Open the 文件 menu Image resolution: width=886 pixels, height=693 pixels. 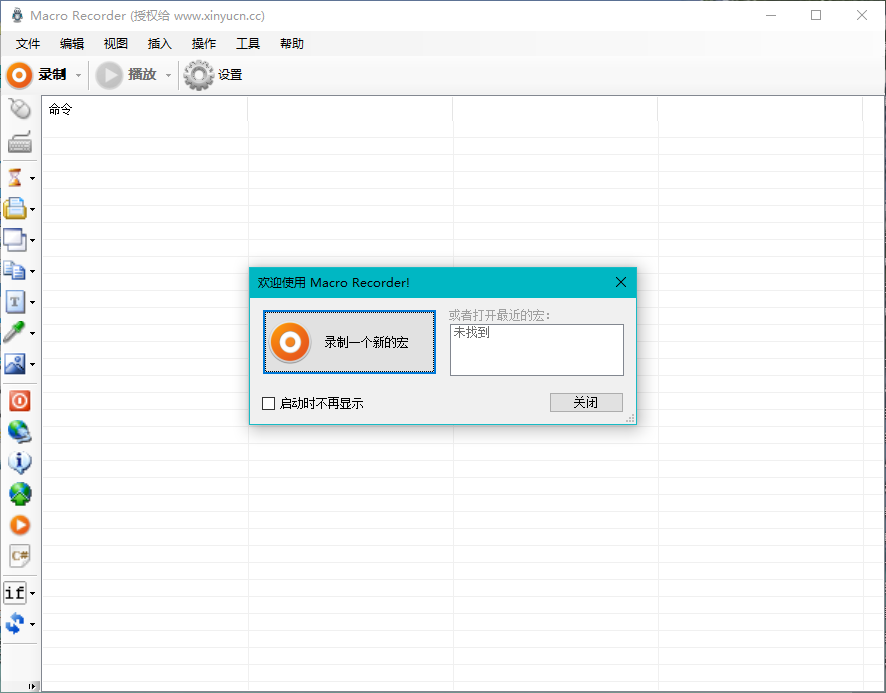point(28,44)
